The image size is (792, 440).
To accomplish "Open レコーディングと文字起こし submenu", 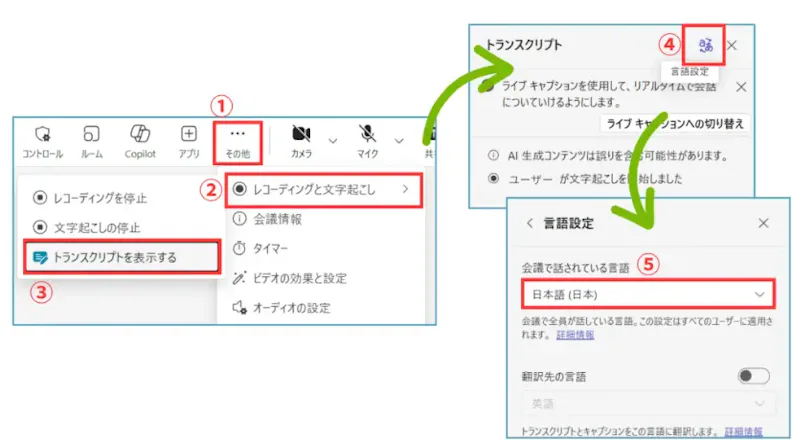I will pyautogui.click(x=324, y=190).
